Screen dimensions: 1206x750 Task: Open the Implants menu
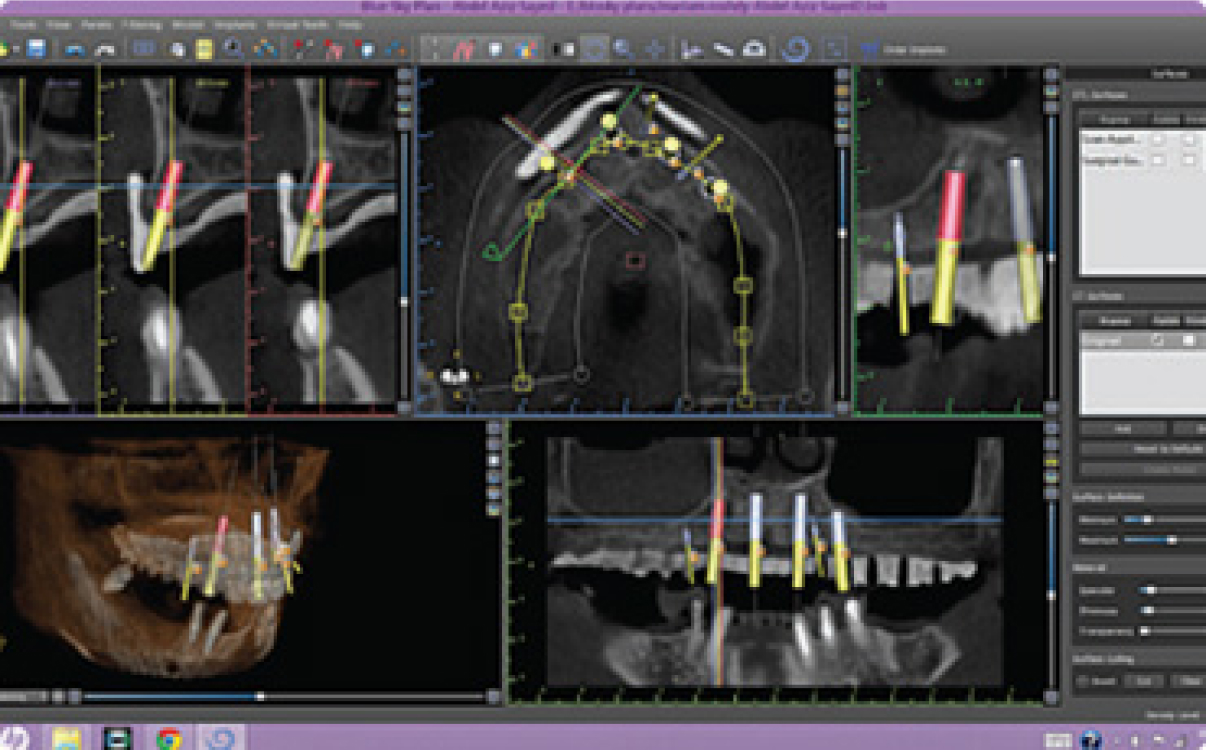(234, 24)
